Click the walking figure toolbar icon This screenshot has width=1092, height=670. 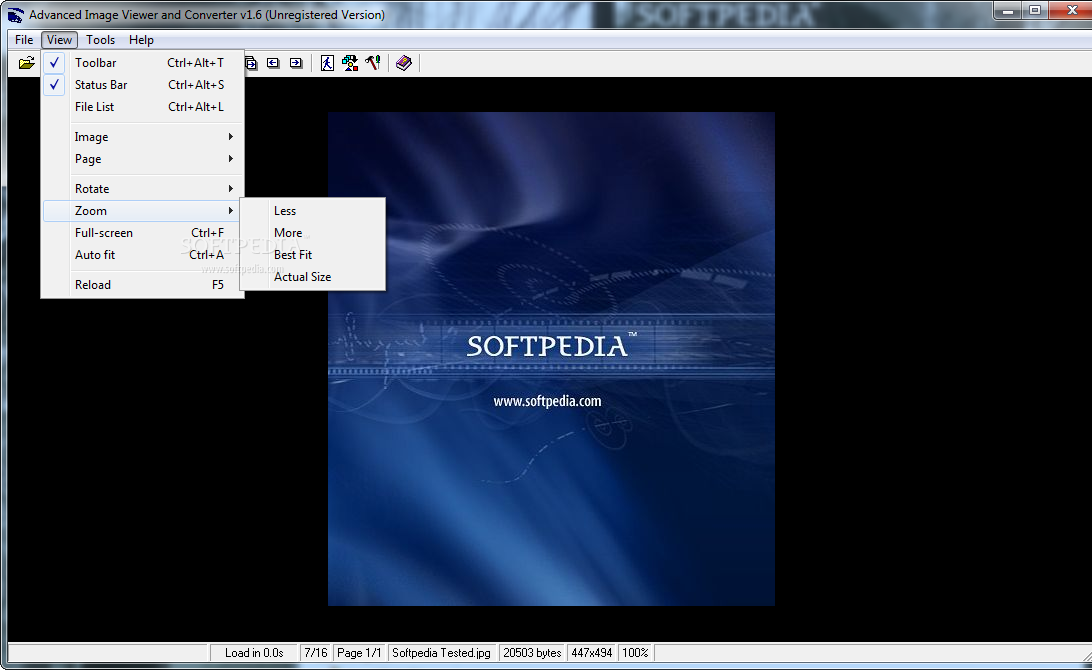327,63
